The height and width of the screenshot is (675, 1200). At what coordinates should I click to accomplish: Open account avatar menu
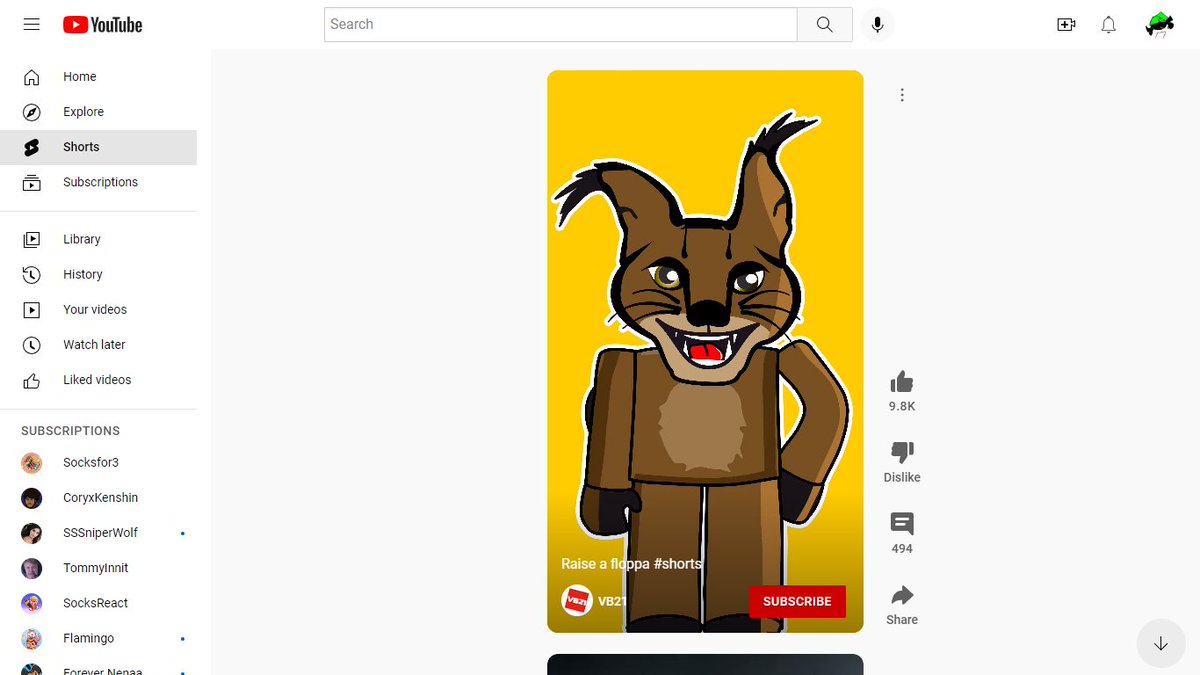click(1160, 25)
